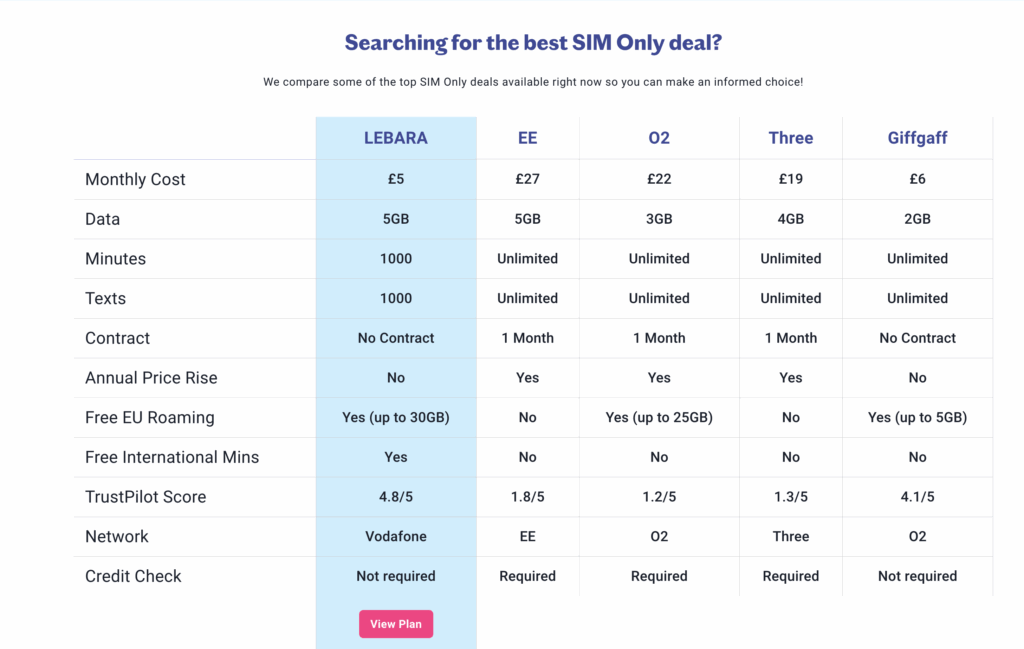Image resolution: width=1024 pixels, height=649 pixels.
Task: Click Lebara's £5 monthly cost cell
Action: click(396, 180)
